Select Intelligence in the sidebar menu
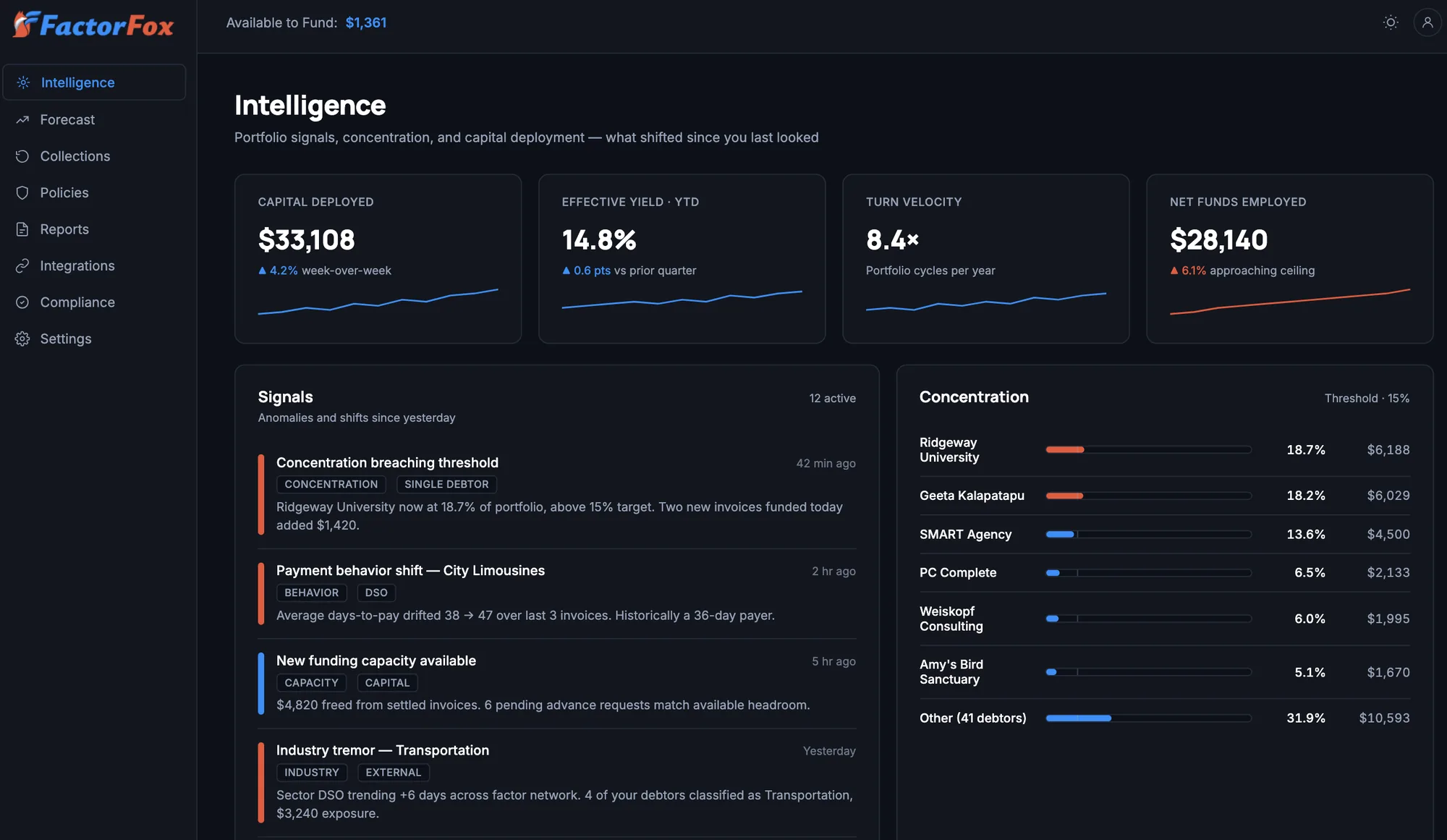The height and width of the screenshot is (840, 1447). click(x=94, y=82)
